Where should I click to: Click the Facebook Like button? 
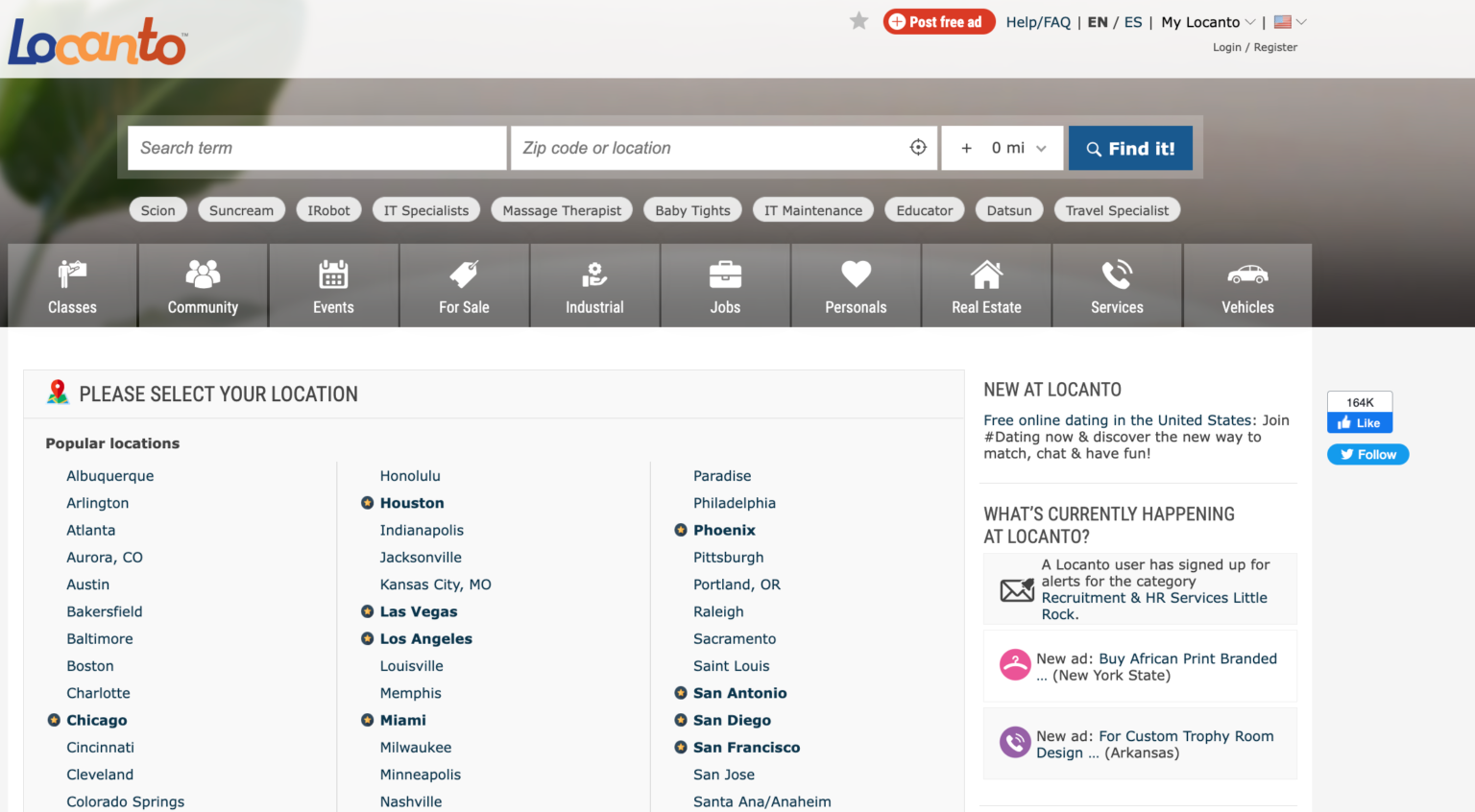[x=1359, y=422]
